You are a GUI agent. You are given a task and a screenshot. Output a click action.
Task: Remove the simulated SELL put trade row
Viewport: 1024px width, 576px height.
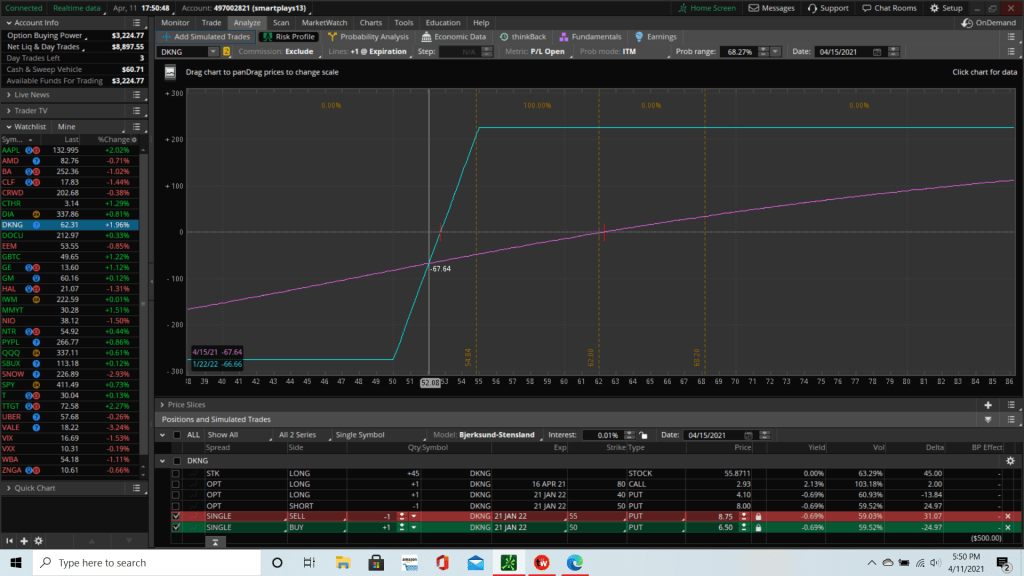[x=1010, y=514]
